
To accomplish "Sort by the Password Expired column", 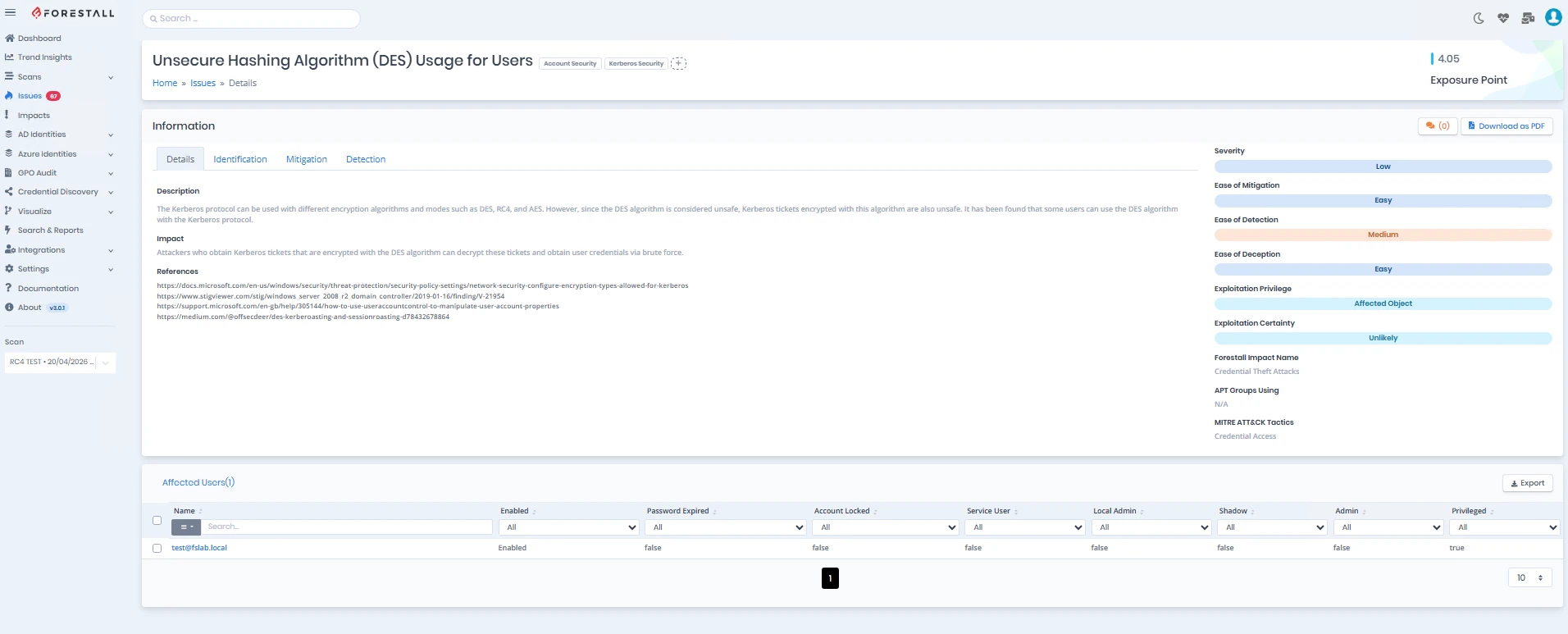I will pos(681,511).
